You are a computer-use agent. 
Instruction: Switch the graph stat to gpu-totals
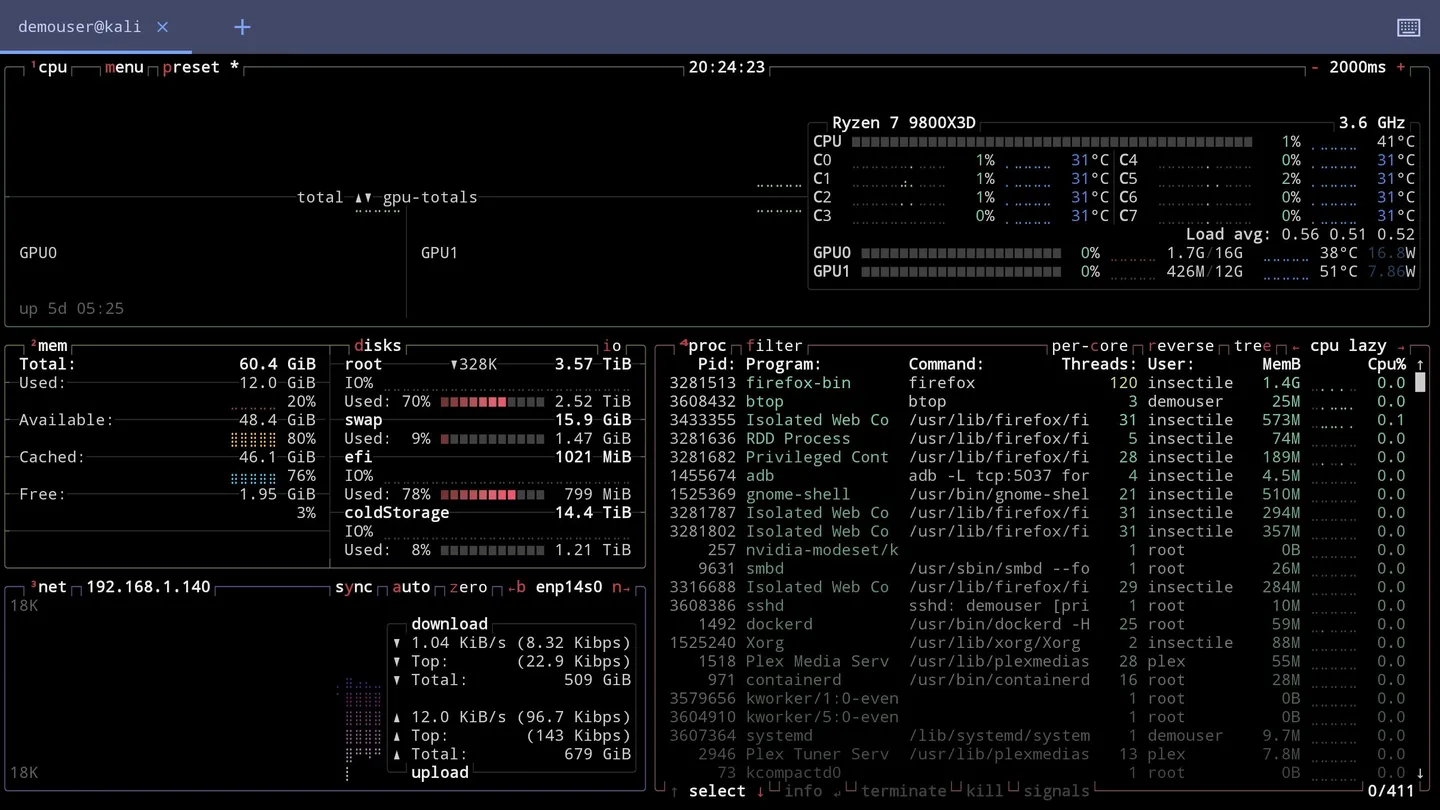pos(430,197)
